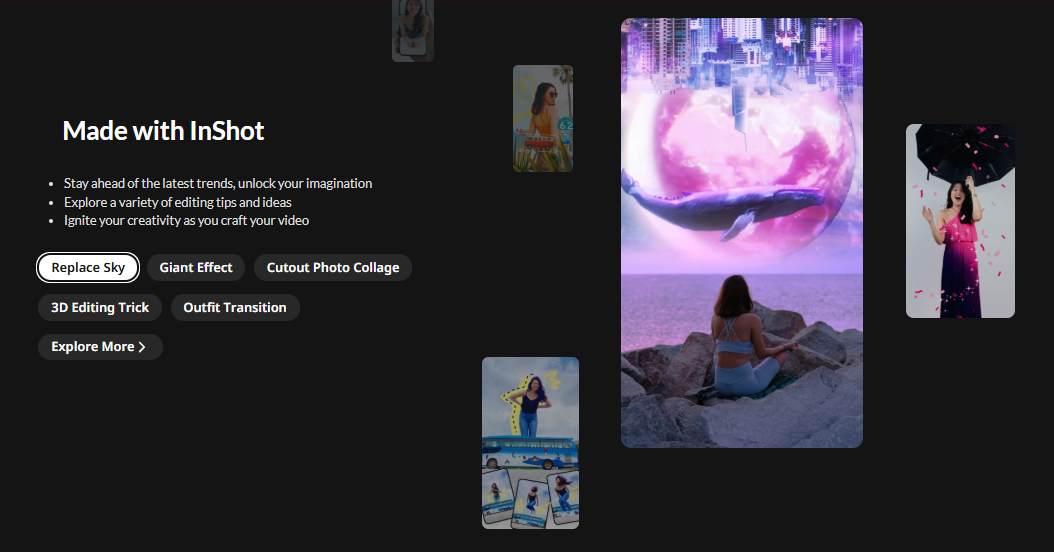Open the woman in sunglasses palm tree thumbnail
This screenshot has width=1054, height=552.
[x=543, y=118]
